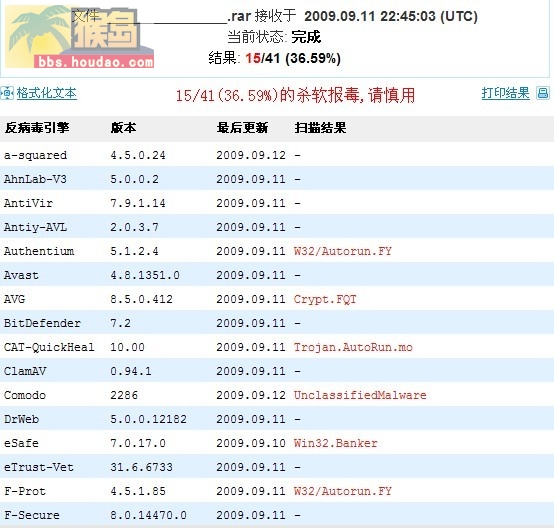Viewport: 554px width, 528px height.
Task: Click the Trojan.AutoRun.mo scan result
Action: point(353,347)
